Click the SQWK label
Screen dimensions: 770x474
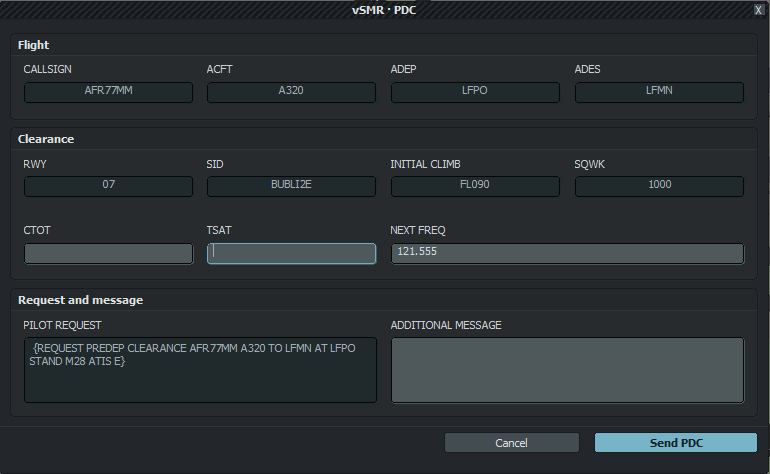[x=589, y=164]
